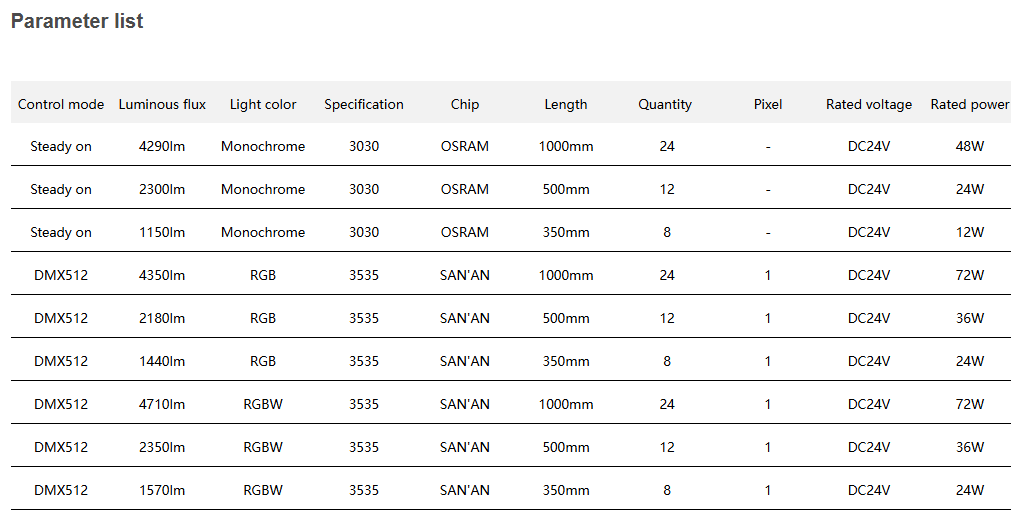Select the Luminous flux column header
Viewport: 1026px width, 526px height.
162,104
